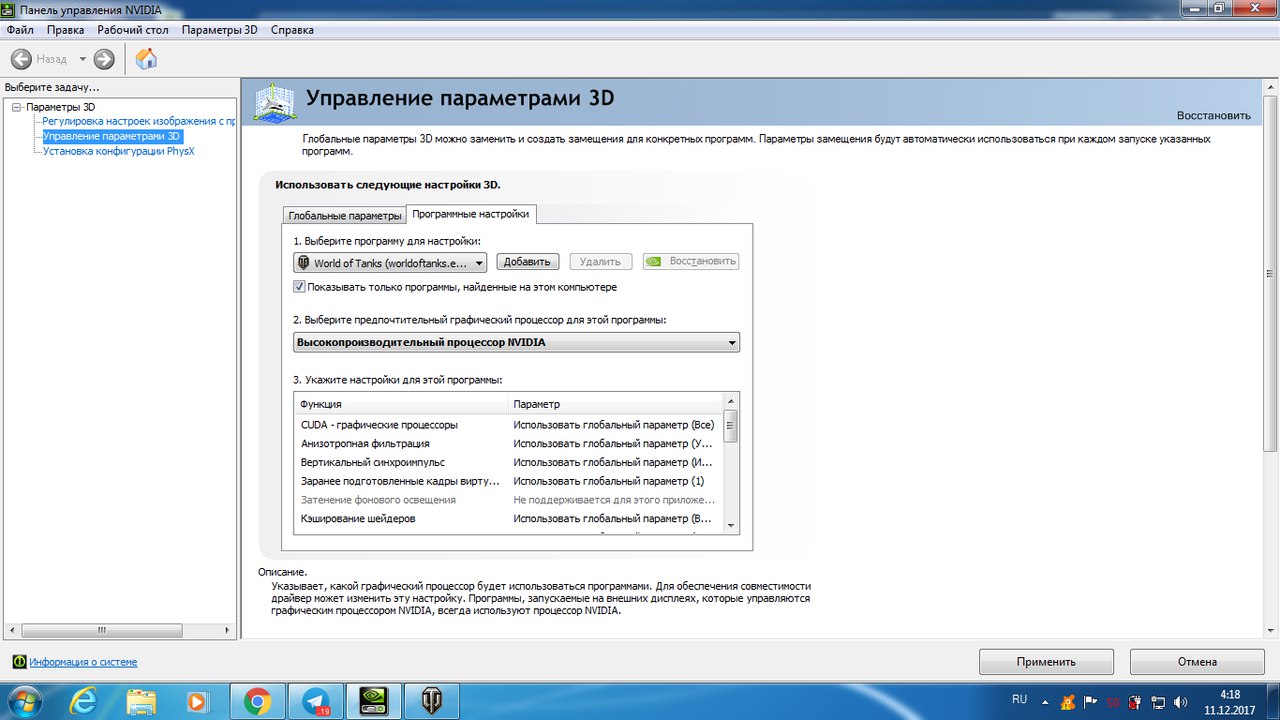1280x720 pixels.
Task: Collapse the Параметры 3D tree node
Action: click(x=16, y=107)
